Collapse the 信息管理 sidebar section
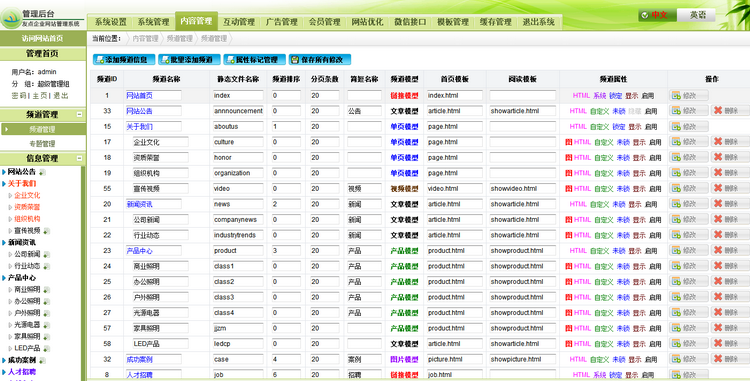The width and height of the screenshot is (750, 381). click(79, 158)
